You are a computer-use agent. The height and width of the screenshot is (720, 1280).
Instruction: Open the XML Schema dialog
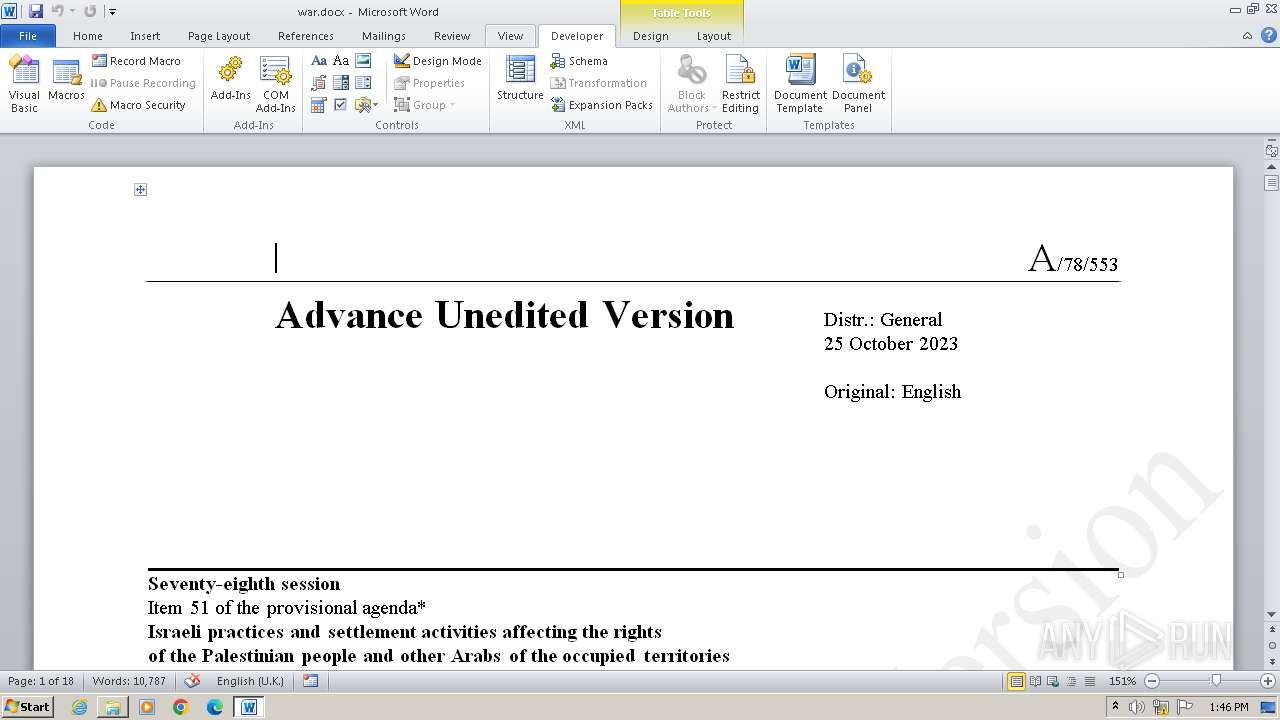tap(579, 61)
